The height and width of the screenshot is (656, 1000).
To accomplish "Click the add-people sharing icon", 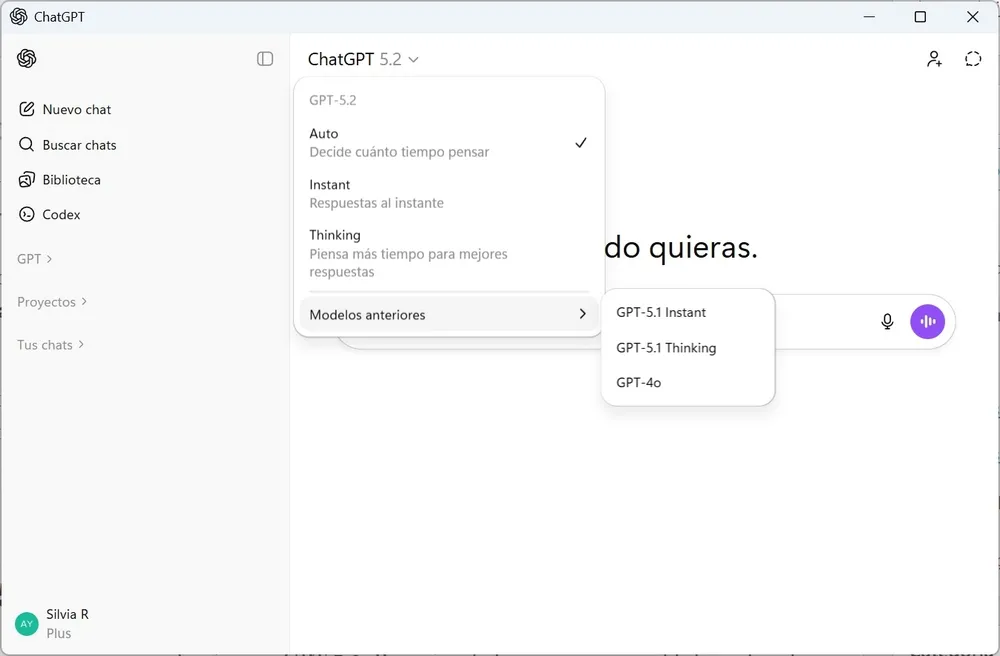I will pos(934,58).
